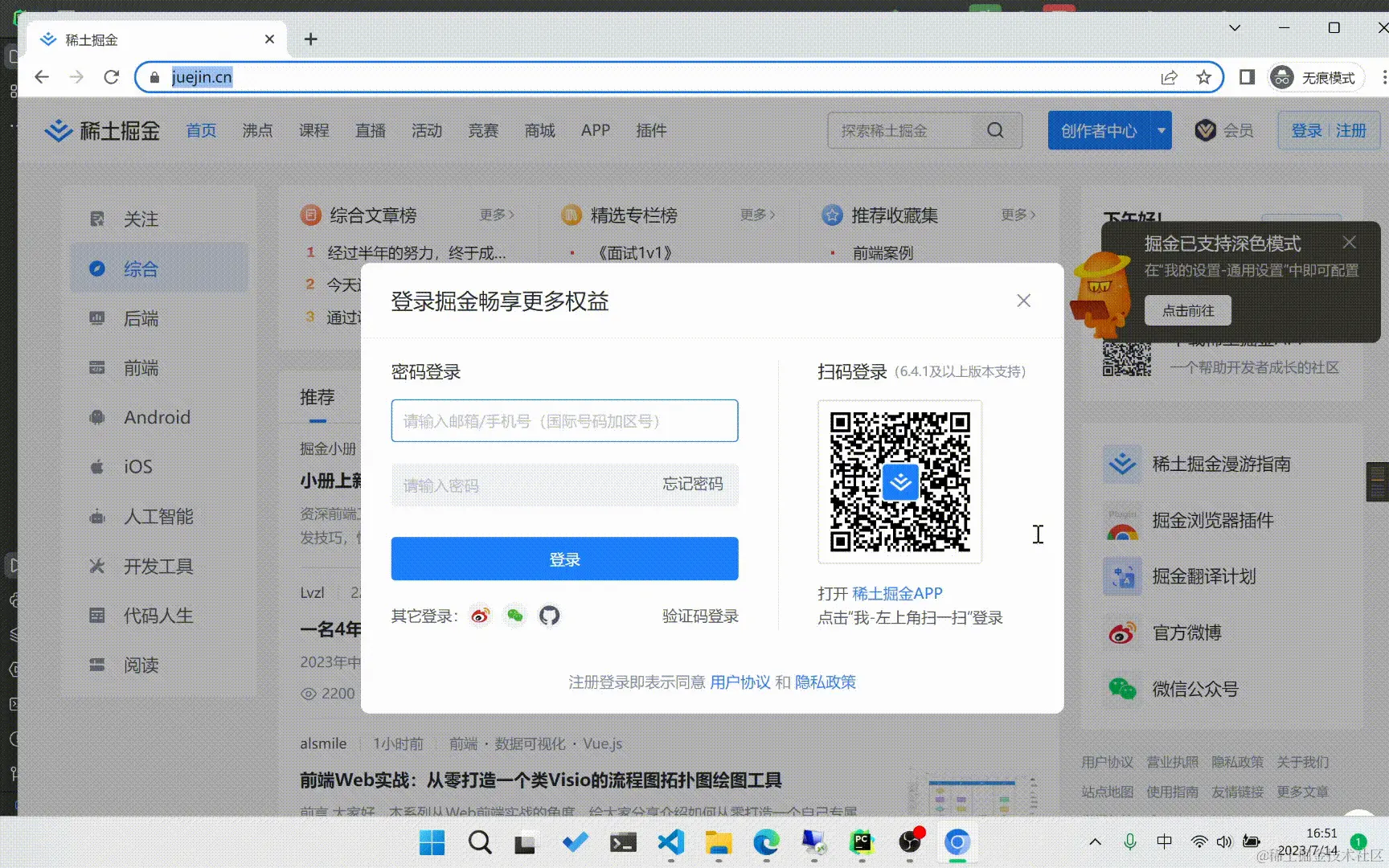Screen dimensions: 1389x868
Task: Open 掘金翻译计划 via its icon
Action: point(1122,576)
